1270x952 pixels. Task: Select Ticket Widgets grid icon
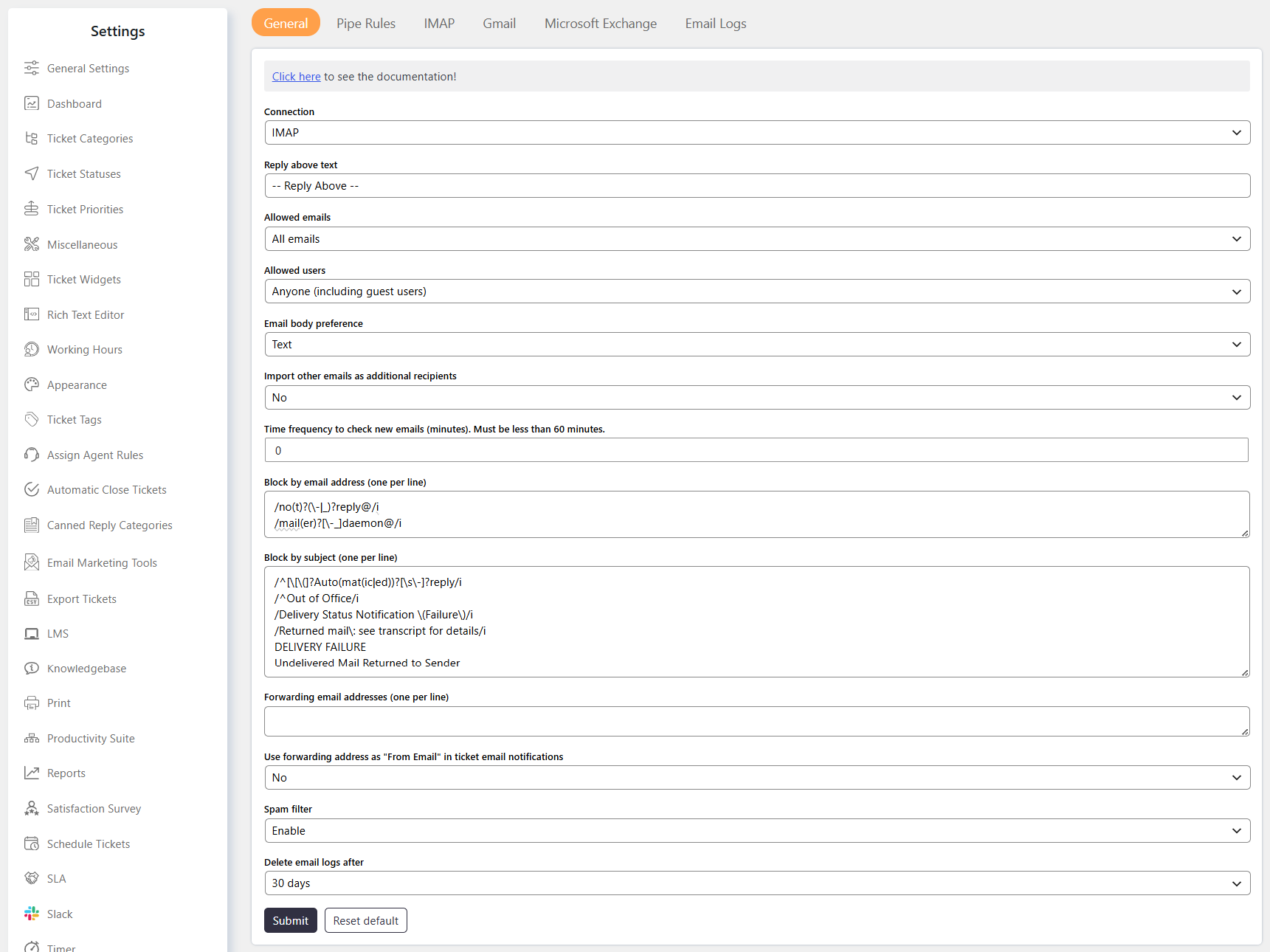click(31, 279)
